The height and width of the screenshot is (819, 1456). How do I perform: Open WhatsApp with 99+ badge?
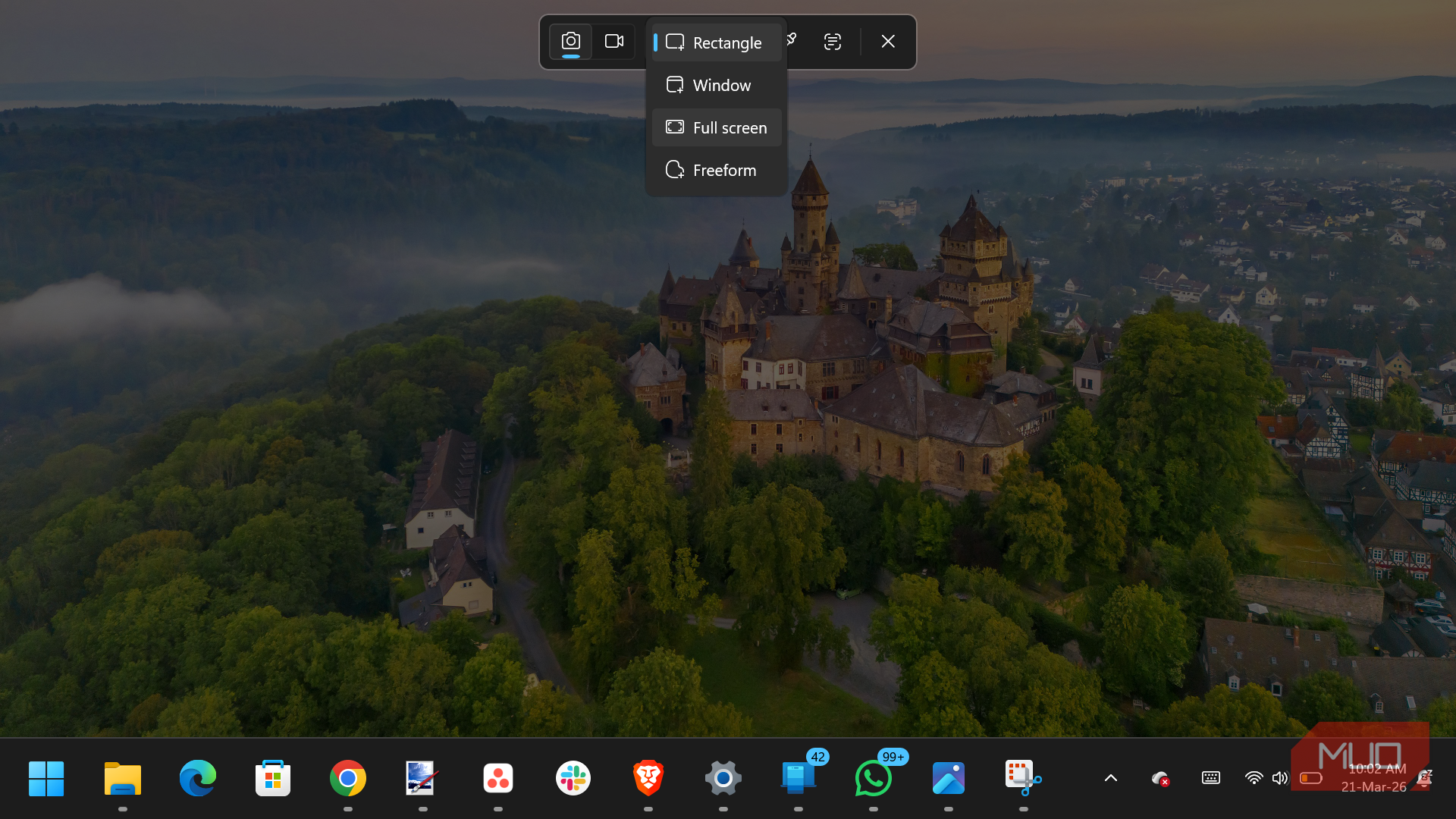[874, 778]
